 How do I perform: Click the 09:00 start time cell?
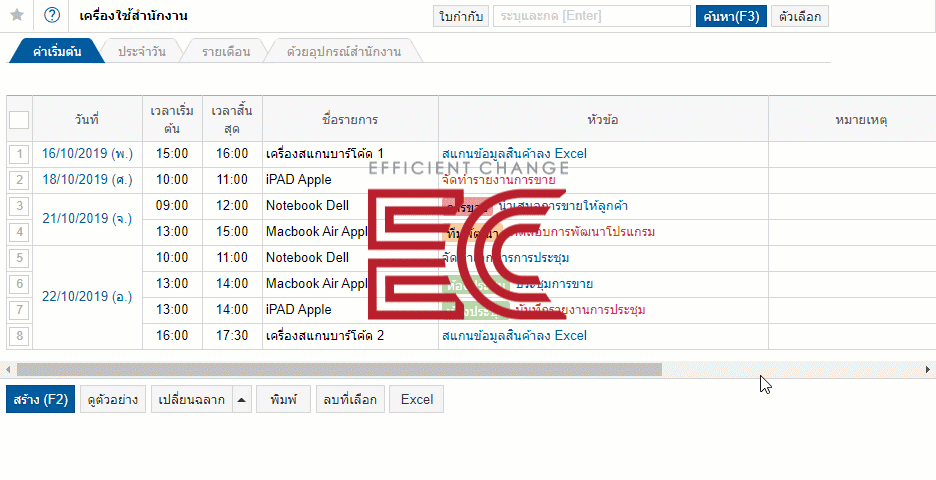tap(173, 206)
